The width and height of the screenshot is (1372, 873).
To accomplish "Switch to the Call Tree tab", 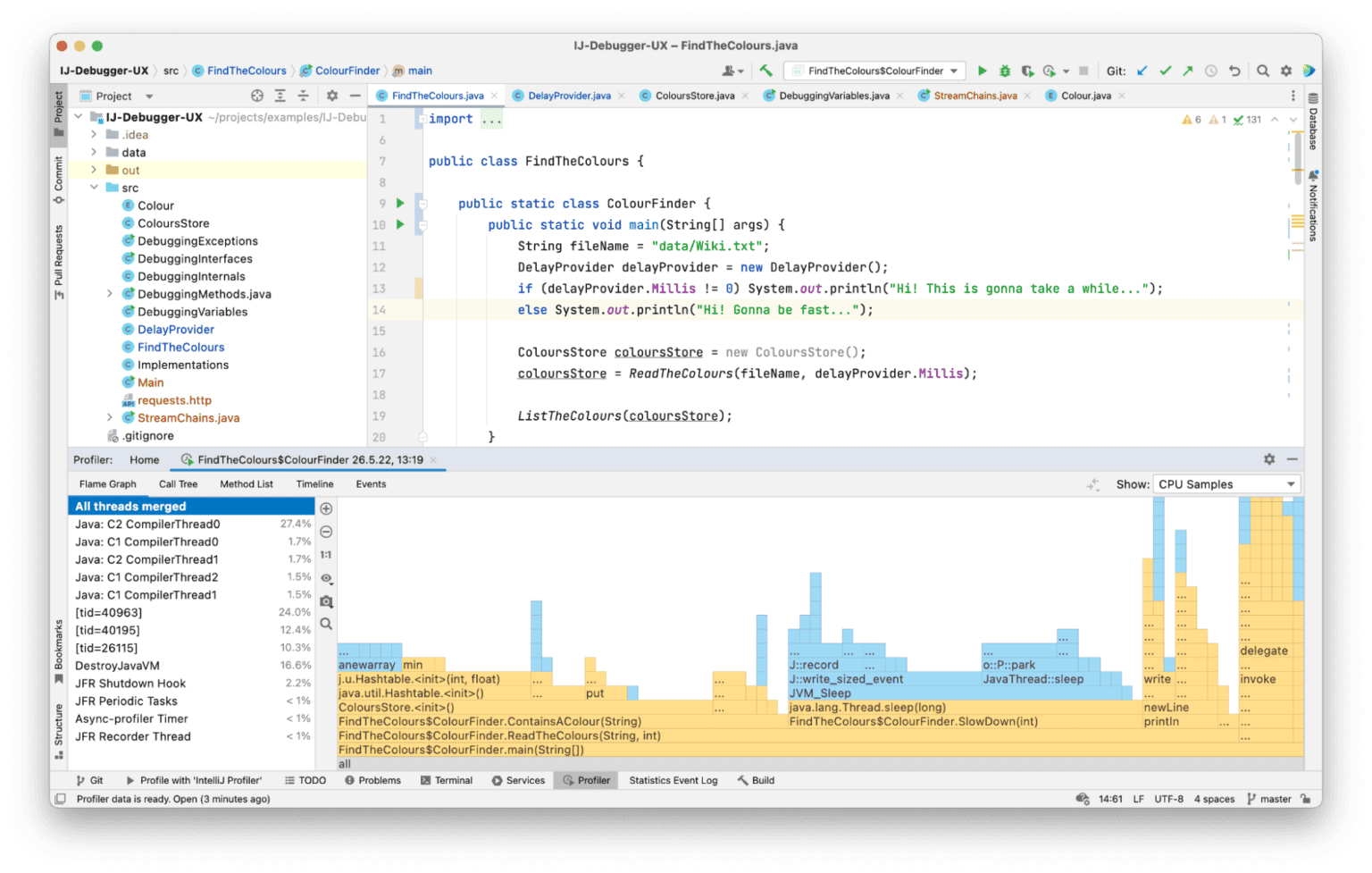I will pos(178,484).
